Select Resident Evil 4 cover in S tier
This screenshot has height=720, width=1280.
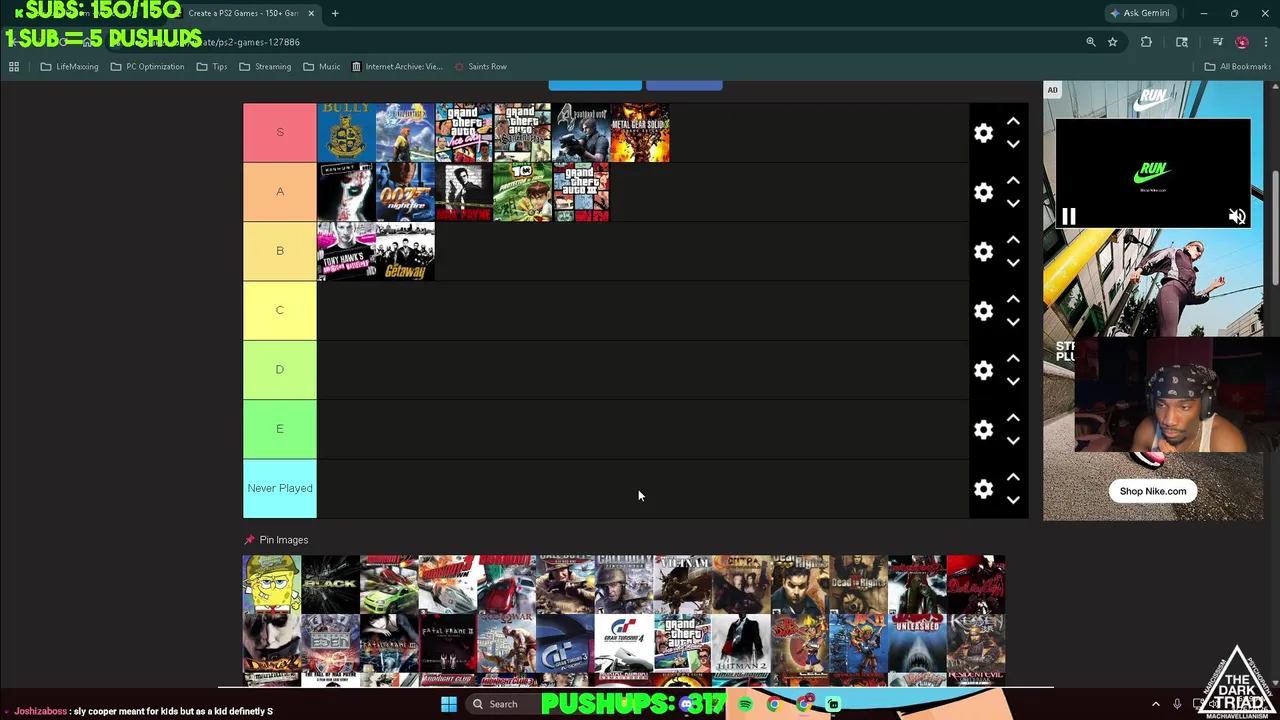[581, 132]
